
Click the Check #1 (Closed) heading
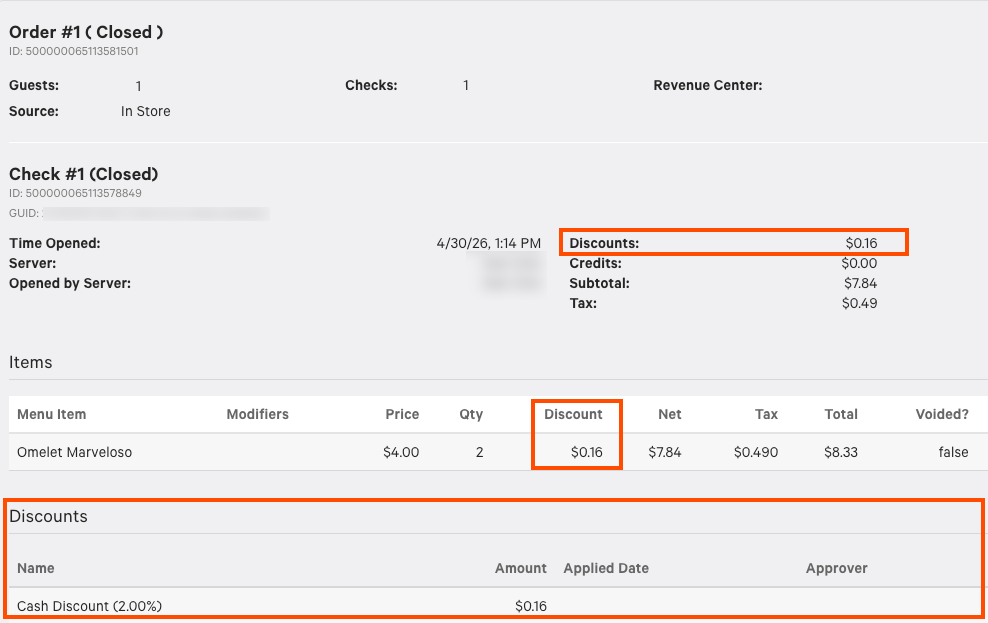pyautogui.click(x=83, y=174)
